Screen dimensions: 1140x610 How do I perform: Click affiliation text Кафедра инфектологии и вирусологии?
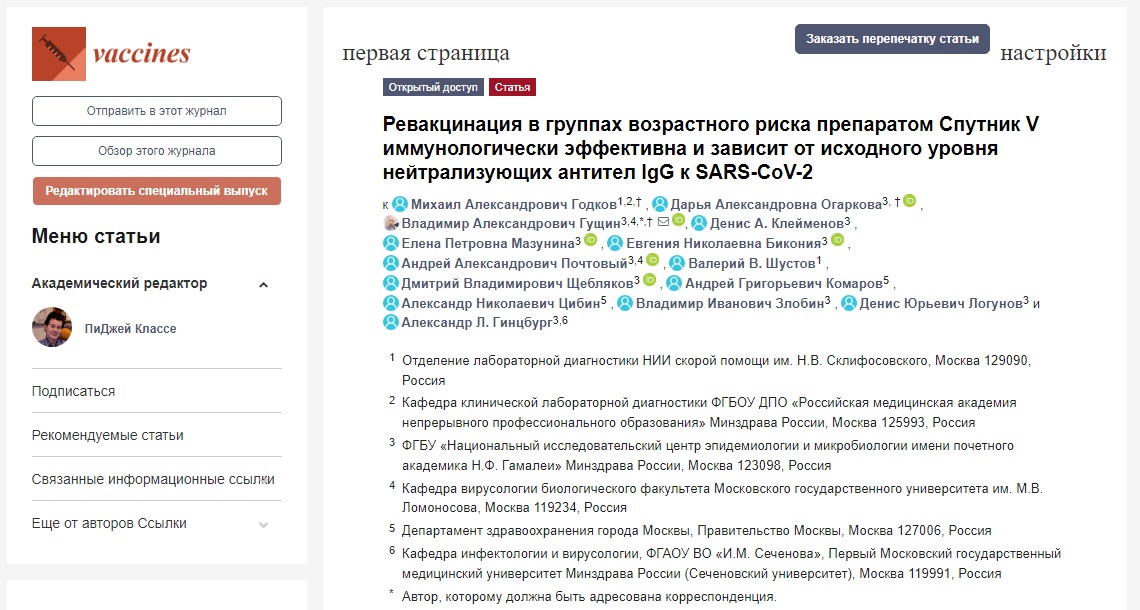pos(731,563)
